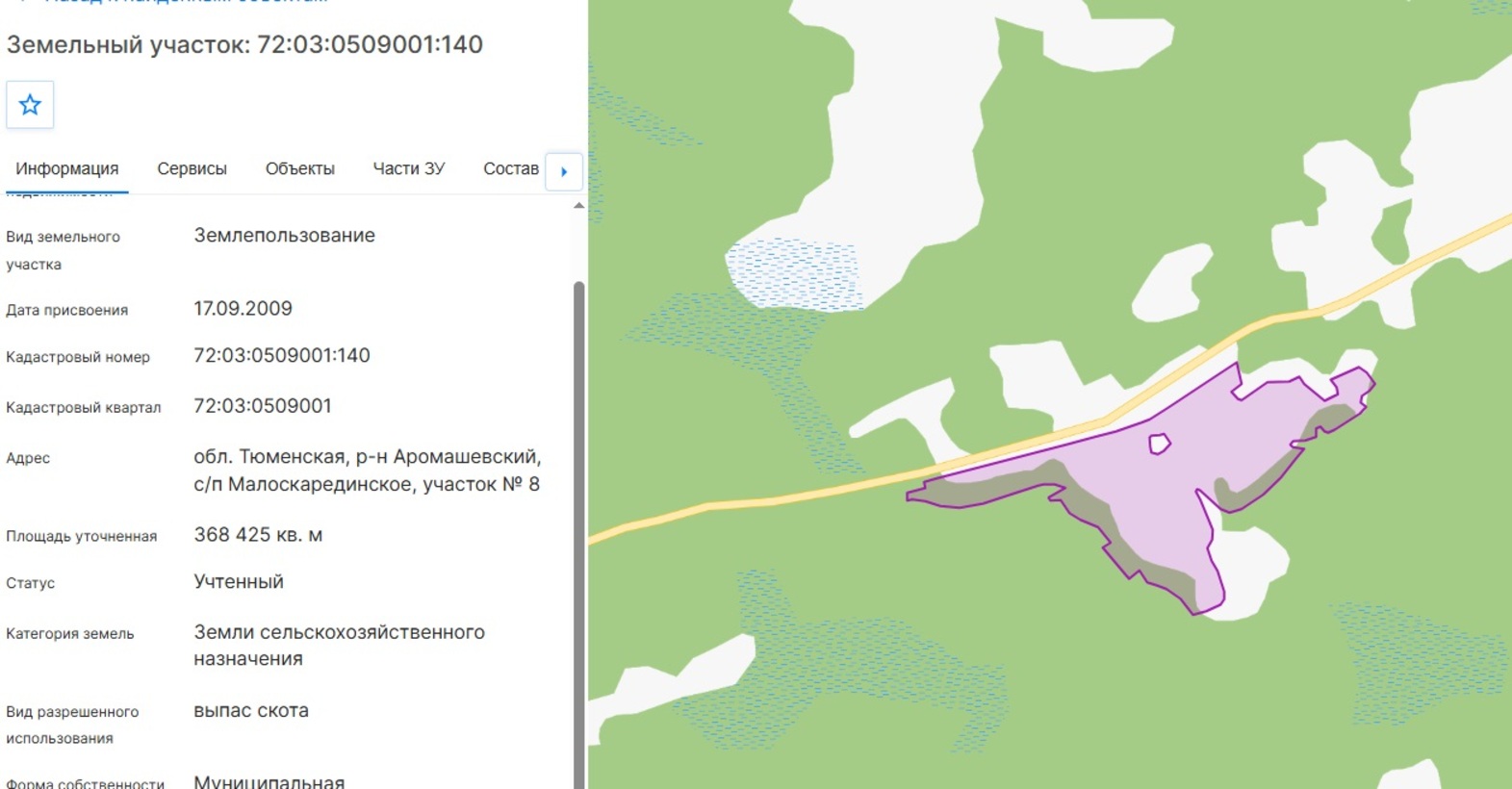Click the permitted use value выпас скота
The image size is (1512, 789).
click(251, 710)
